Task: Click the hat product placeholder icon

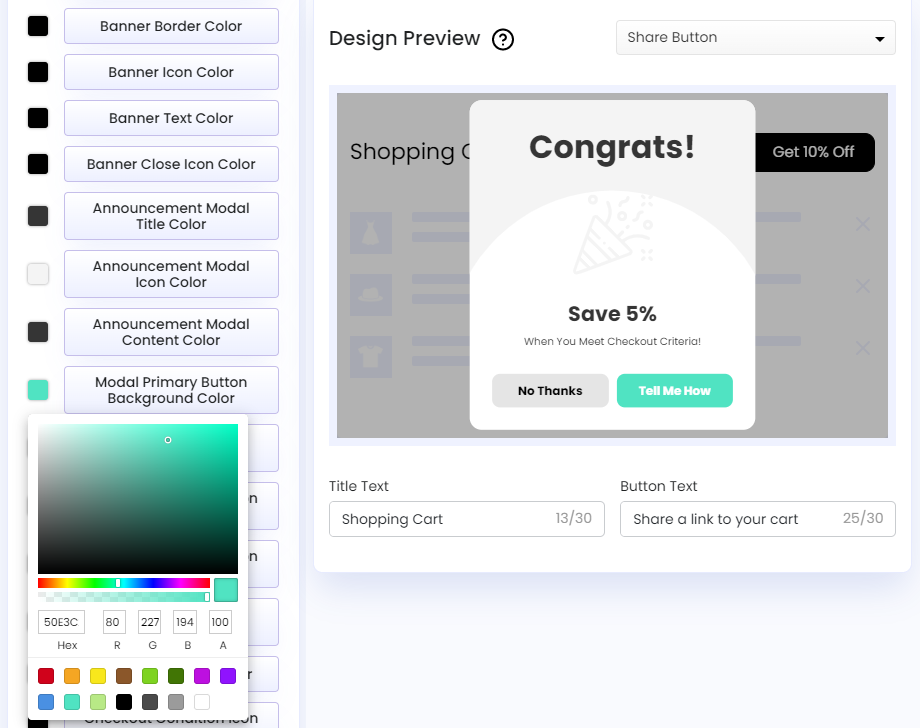Action: point(371,296)
